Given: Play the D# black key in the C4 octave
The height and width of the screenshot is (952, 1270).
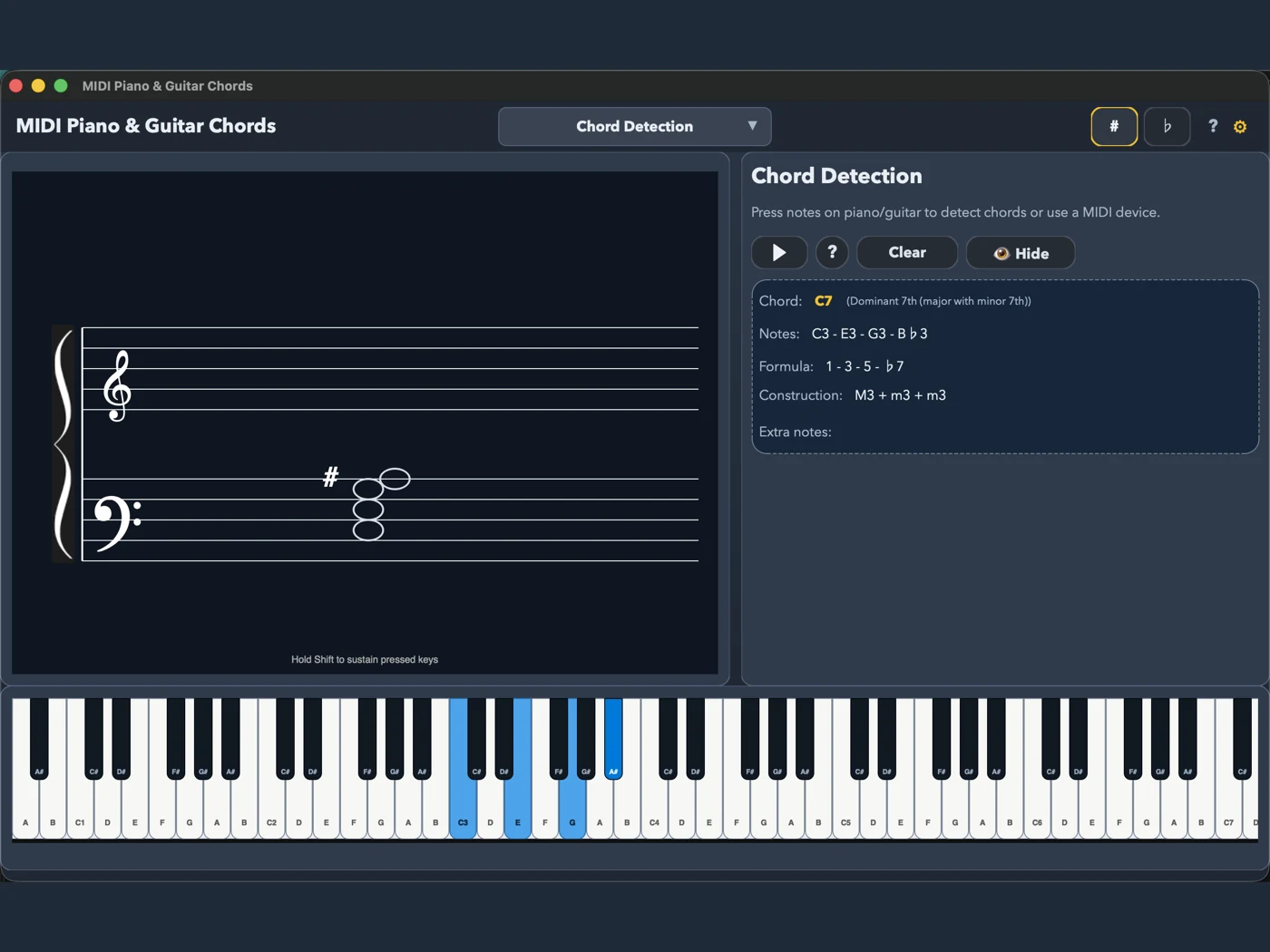Looking at the screenshot, I should point(695,739).
